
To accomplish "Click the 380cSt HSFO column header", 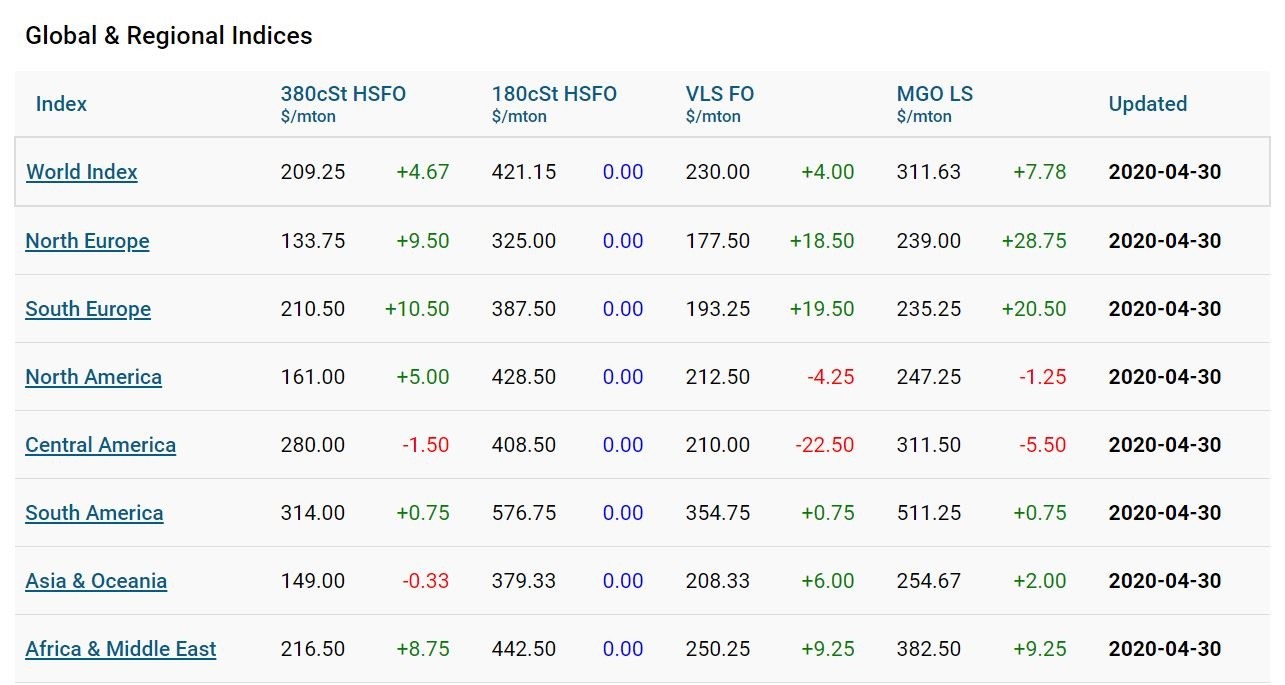I will pos(343,94).
